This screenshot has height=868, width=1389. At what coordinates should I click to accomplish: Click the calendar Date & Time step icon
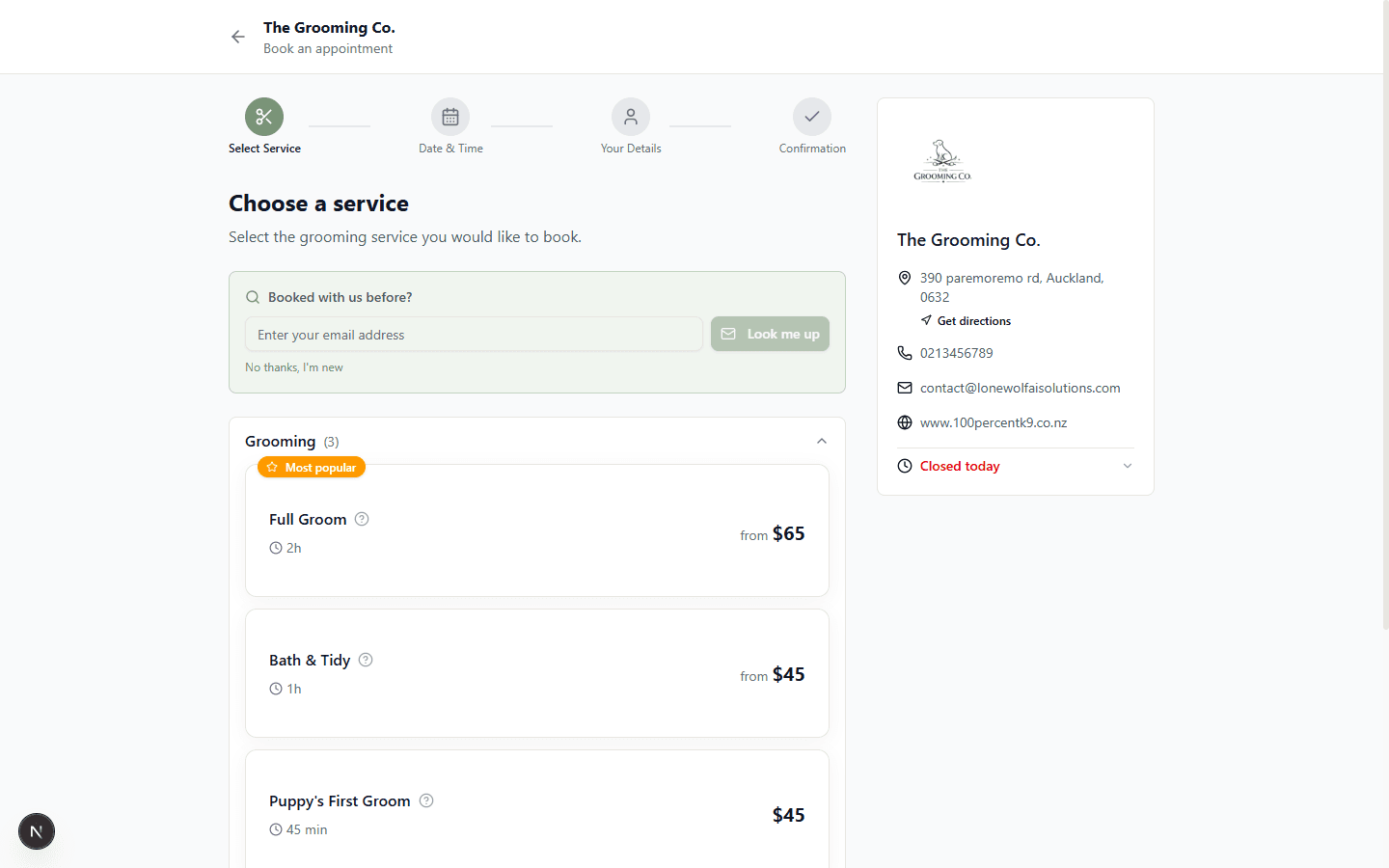pyautogui.click(x=449, y=116)
